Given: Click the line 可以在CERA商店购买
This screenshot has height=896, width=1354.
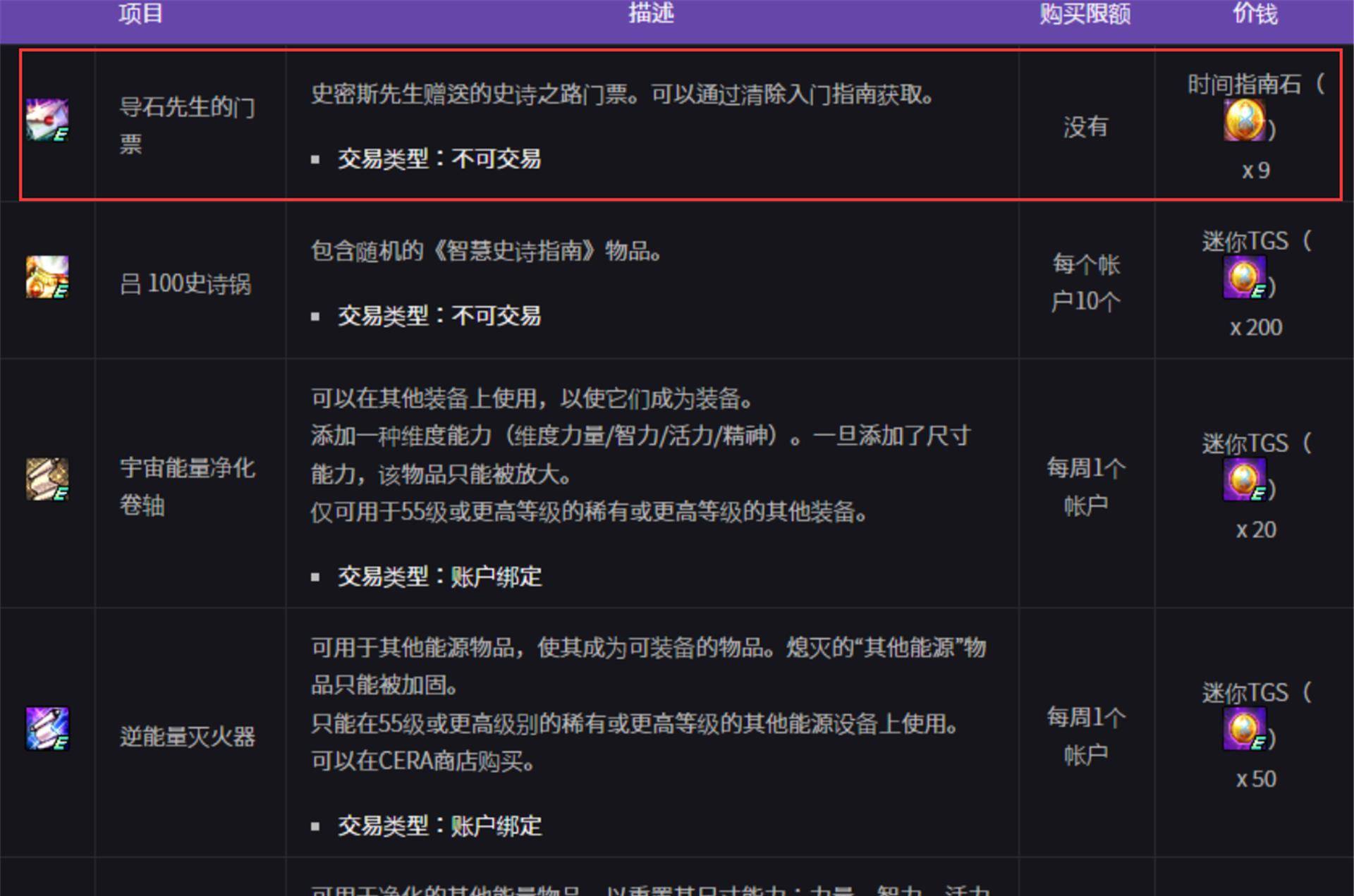Looking at the screenshot, I should (423, 761).
